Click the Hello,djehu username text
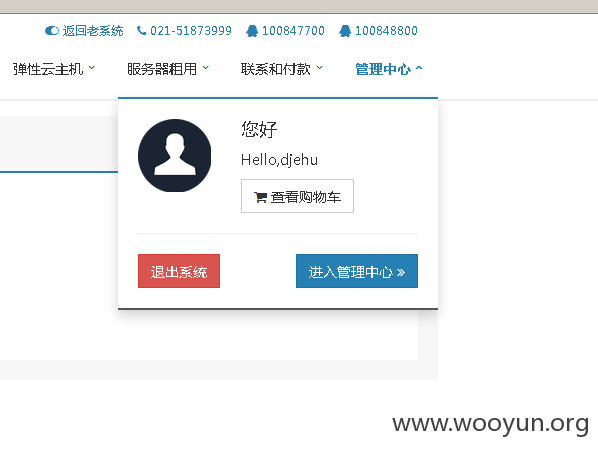This screenshot has height=452, width=598. (x=279, y=160)
